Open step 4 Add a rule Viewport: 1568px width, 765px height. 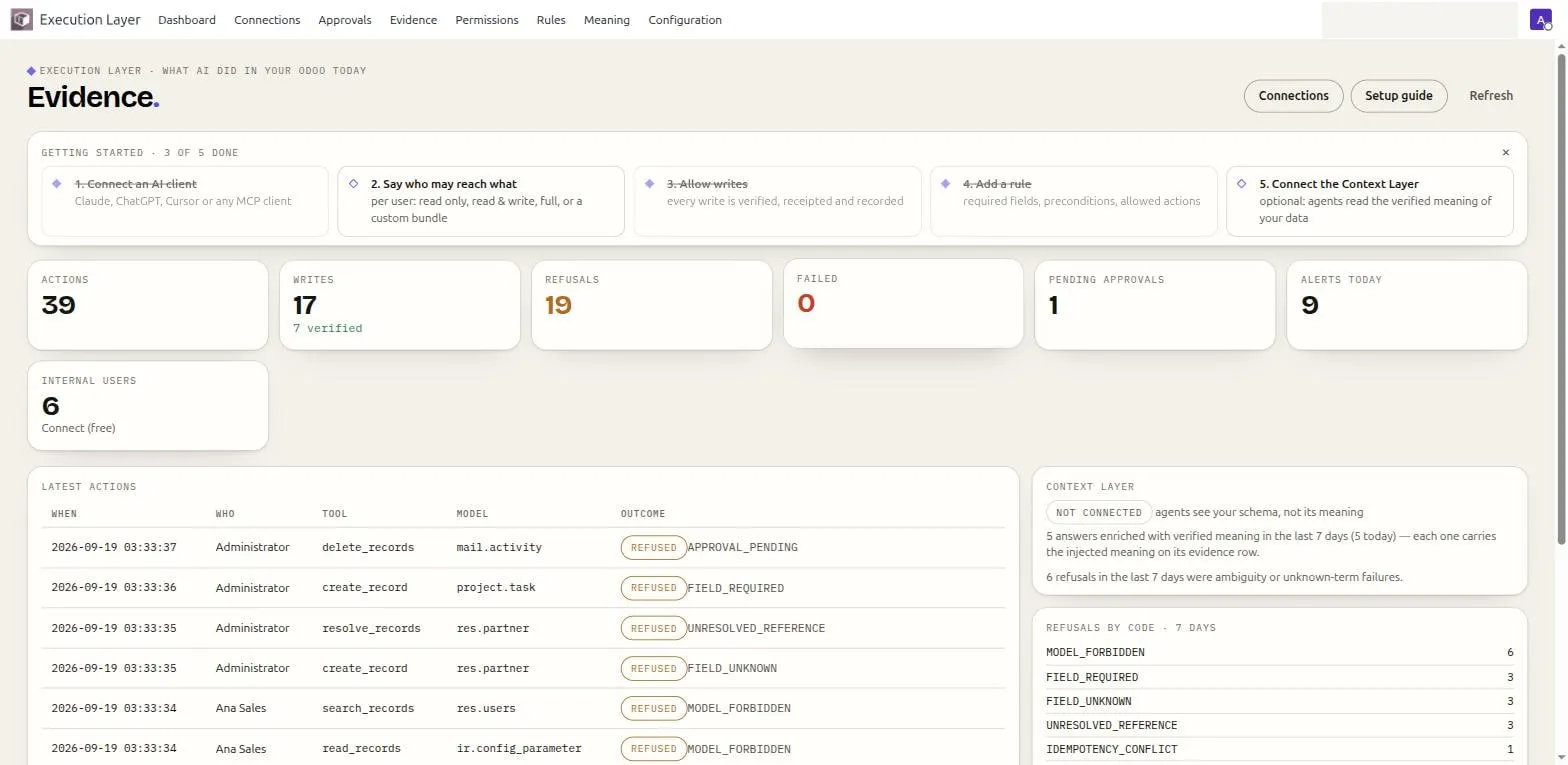tap(1073, 201)
